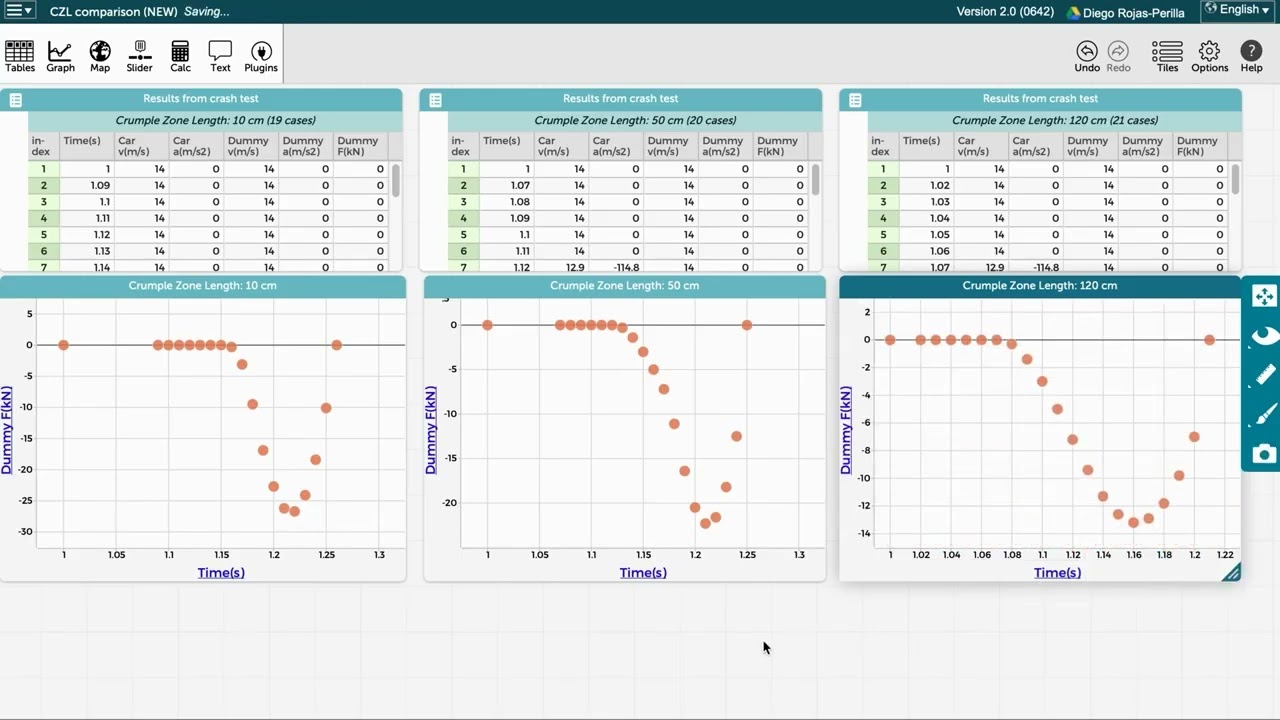Open the Help menu
Image resolution: width=1280 pixels, height=720 pixels.
pyautogui.click(x=1251, y=56)
